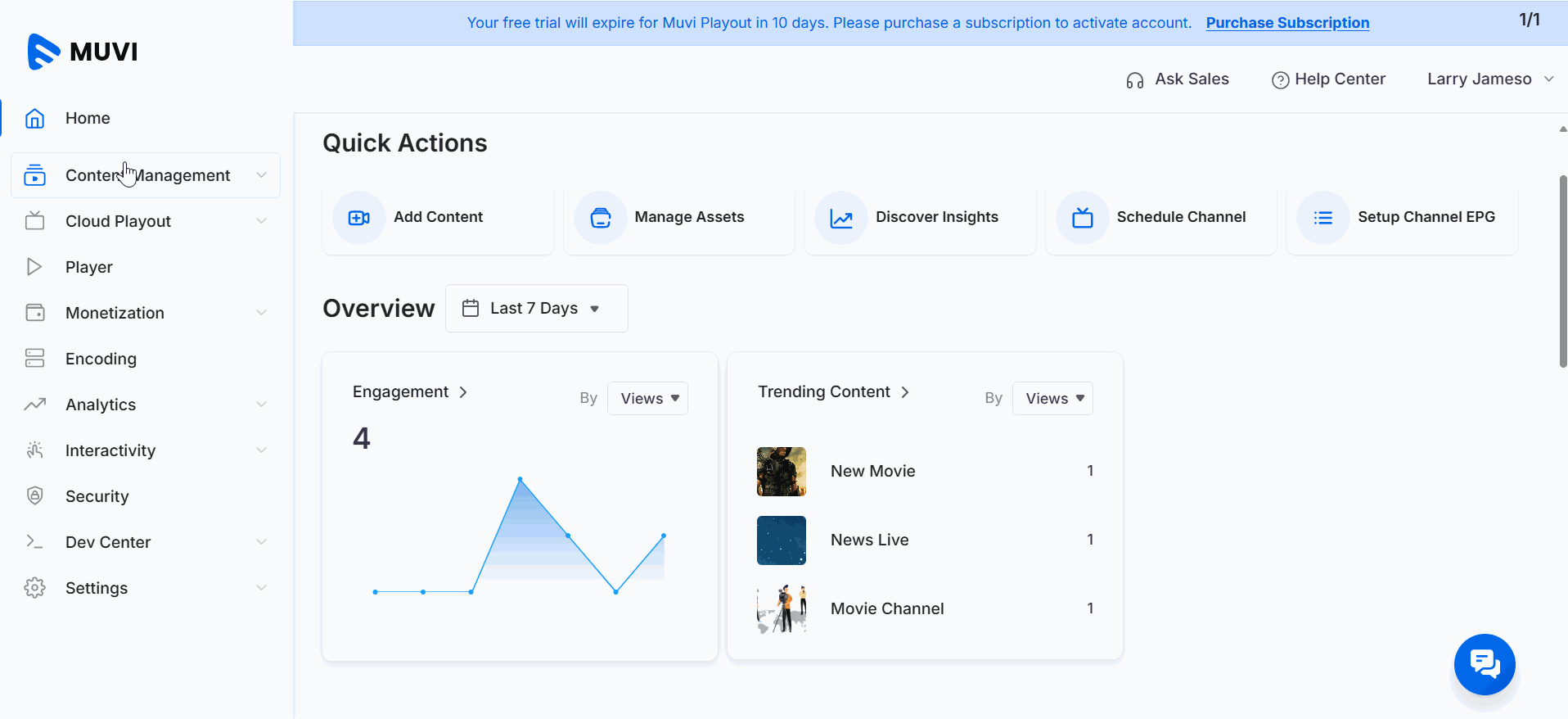This screenshot has height=719, width=1568.
Task: Click the Encoding icon in sidebar
Action: click(34, 359)
